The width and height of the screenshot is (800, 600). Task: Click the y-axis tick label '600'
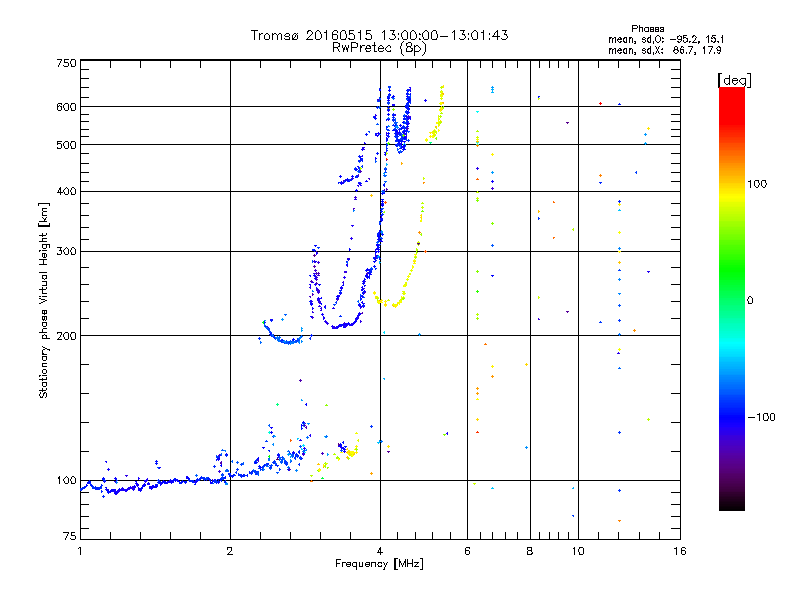[66, 107]
